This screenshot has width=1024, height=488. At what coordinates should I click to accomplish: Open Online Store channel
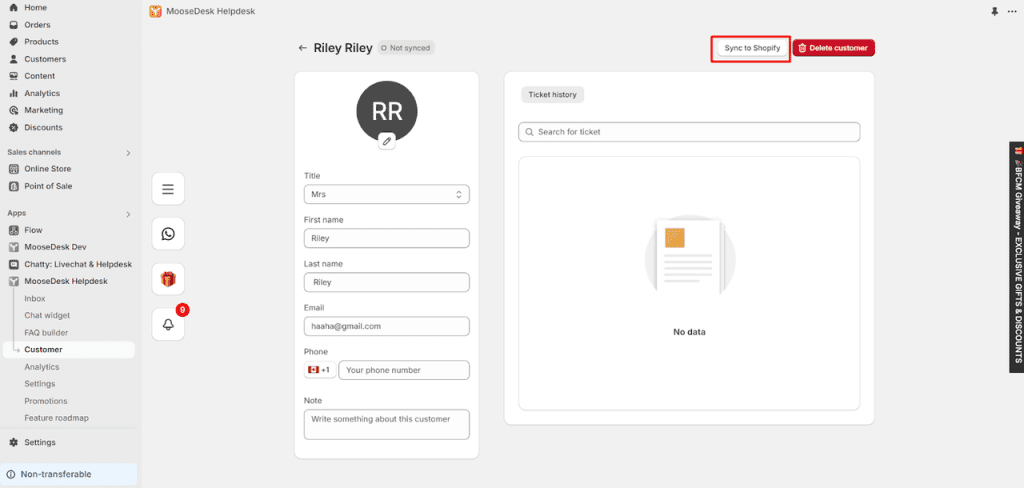coord(48,169)
